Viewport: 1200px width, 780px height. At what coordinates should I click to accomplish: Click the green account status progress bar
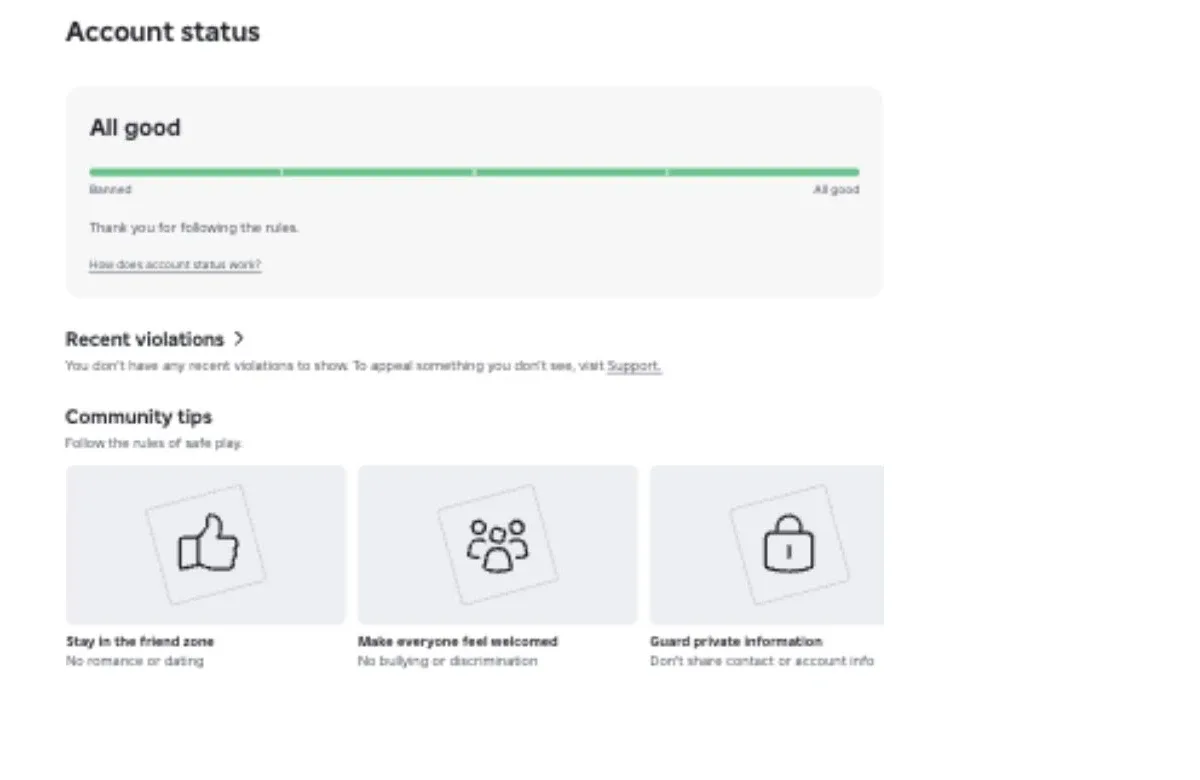coord(474,172)
